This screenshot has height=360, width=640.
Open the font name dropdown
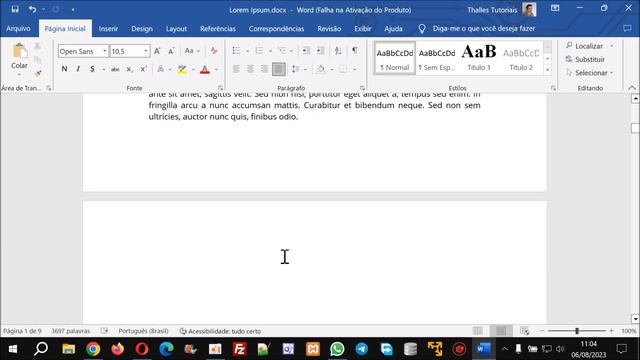tap(104, 51)
